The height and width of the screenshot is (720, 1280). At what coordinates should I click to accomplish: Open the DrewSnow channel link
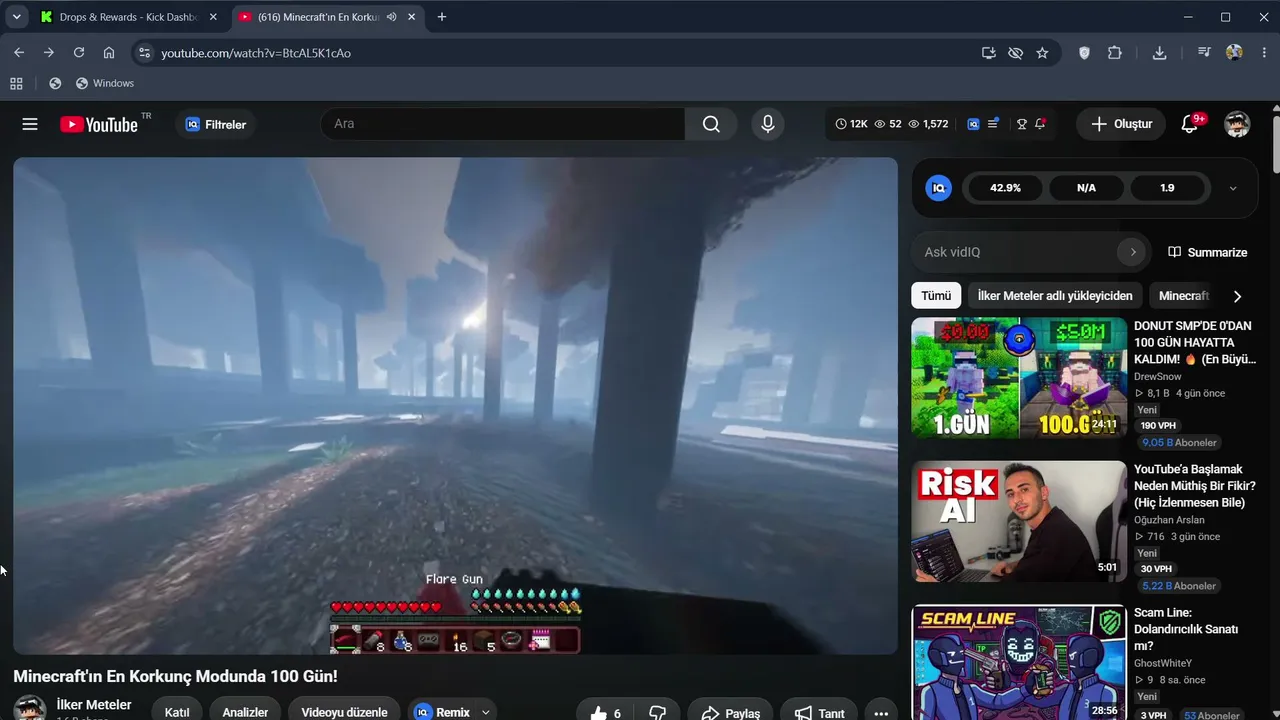pyautogui.click(x=1157, y=377)
